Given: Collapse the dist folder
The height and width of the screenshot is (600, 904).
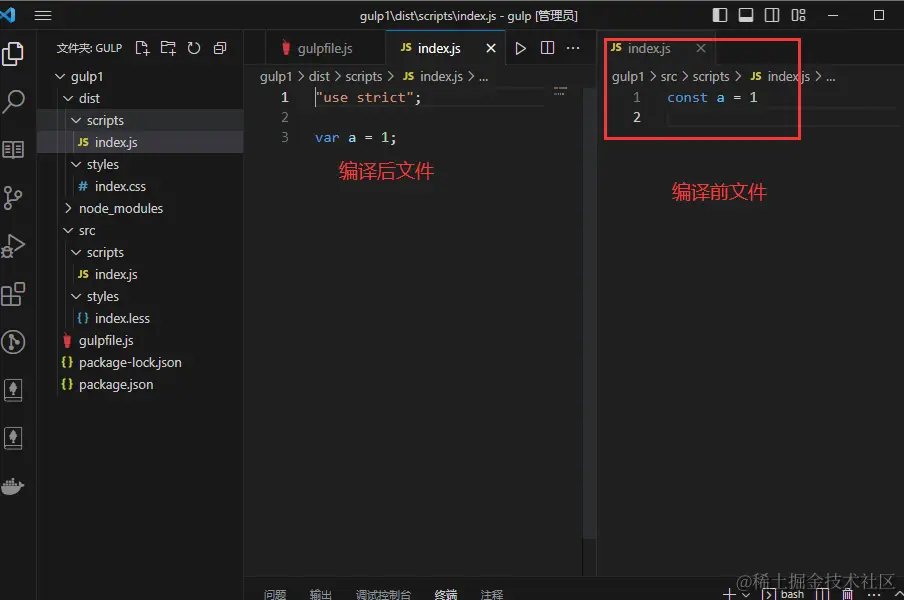Looking at the screenshot, I should (68, 99).
